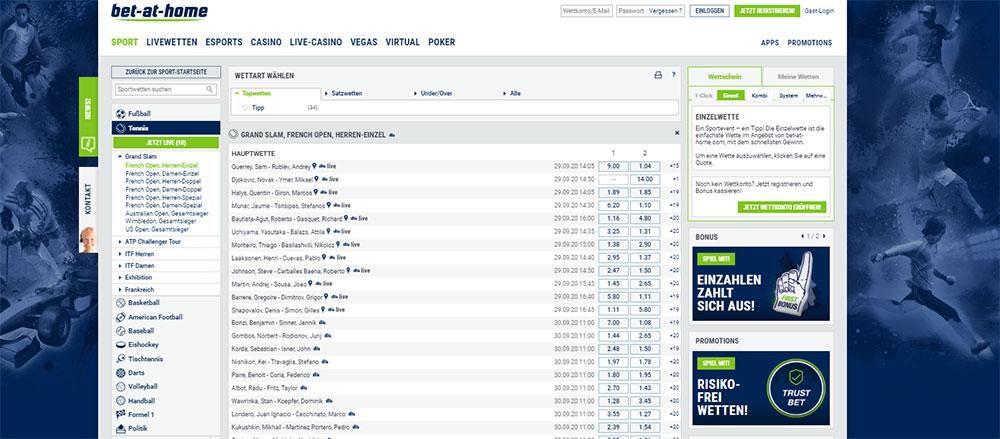The image size is (1000, 439).
Task: Print the betting list via printer icon
Action: [x=658, y=75]
